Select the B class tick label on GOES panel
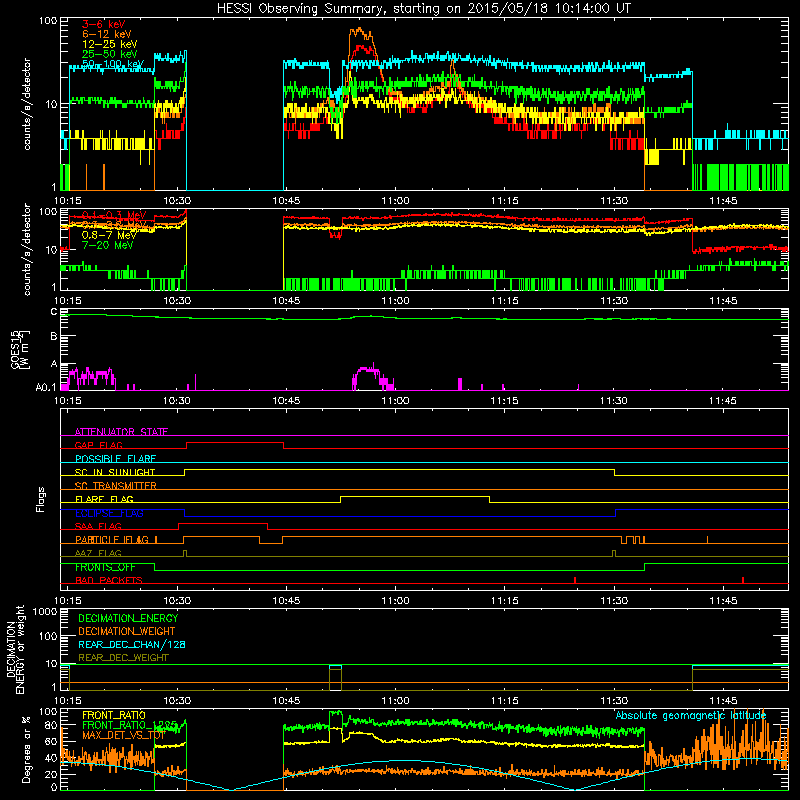 tap(54, 336)
